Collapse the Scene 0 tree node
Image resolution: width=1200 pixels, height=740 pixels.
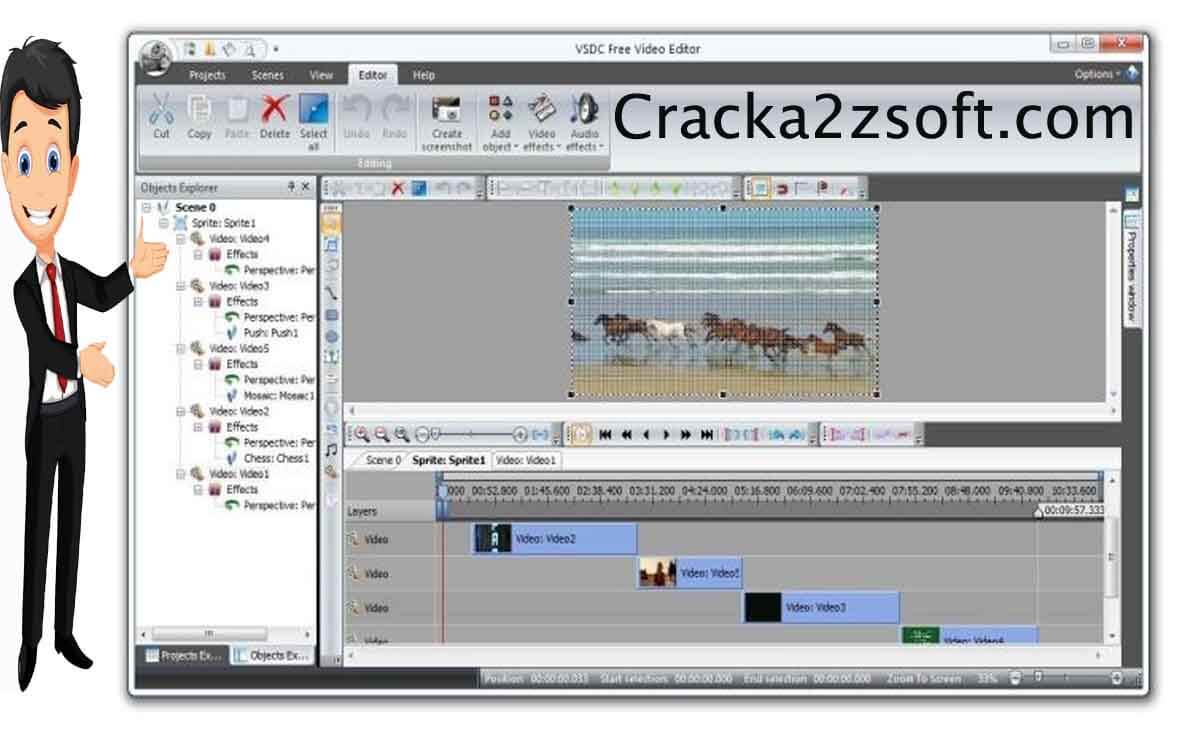click(x=147, y=208)
